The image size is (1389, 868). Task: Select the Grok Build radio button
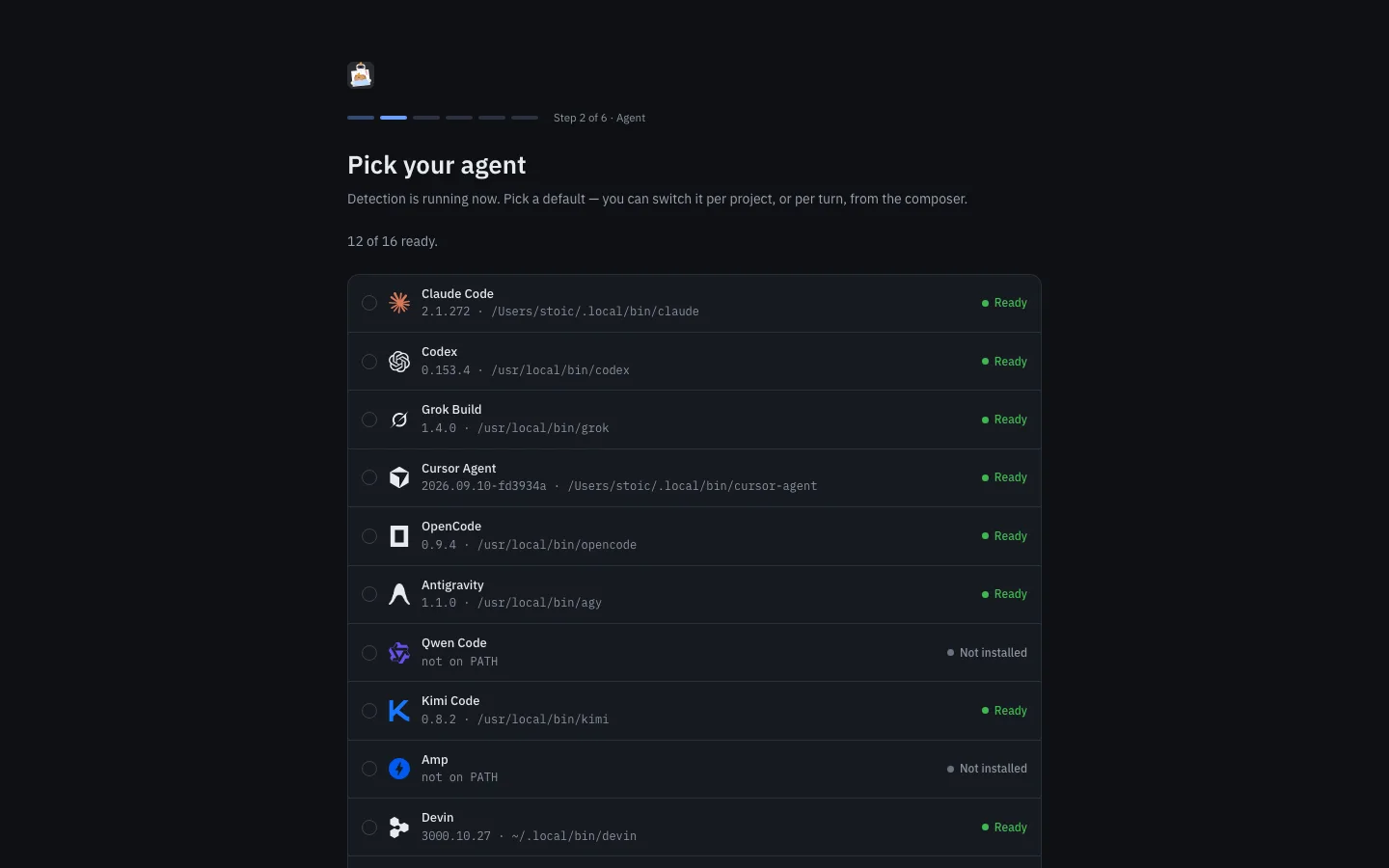pos(369,420)
